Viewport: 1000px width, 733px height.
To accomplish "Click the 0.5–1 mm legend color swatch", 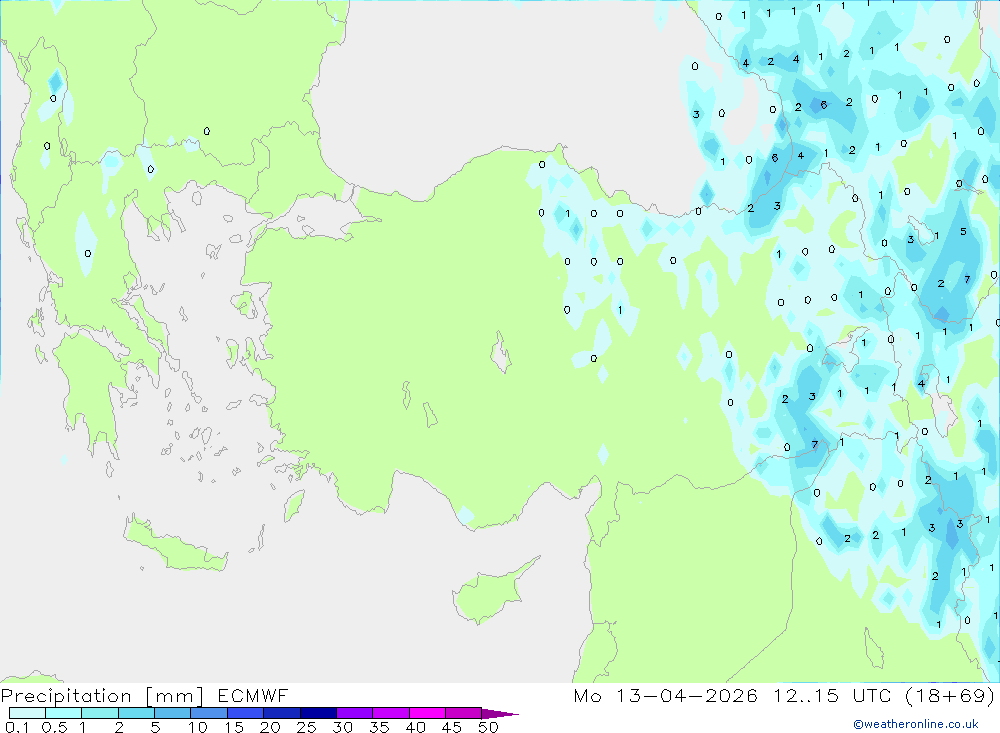I will tap(64, 713).
